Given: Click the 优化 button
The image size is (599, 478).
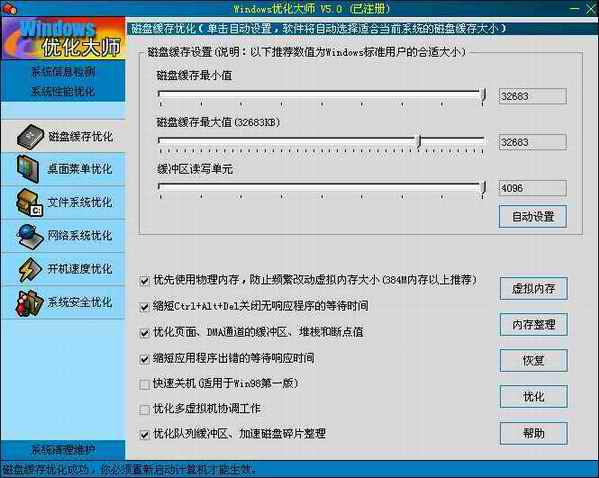Looking at the screenshot, I should click(534, 397).
